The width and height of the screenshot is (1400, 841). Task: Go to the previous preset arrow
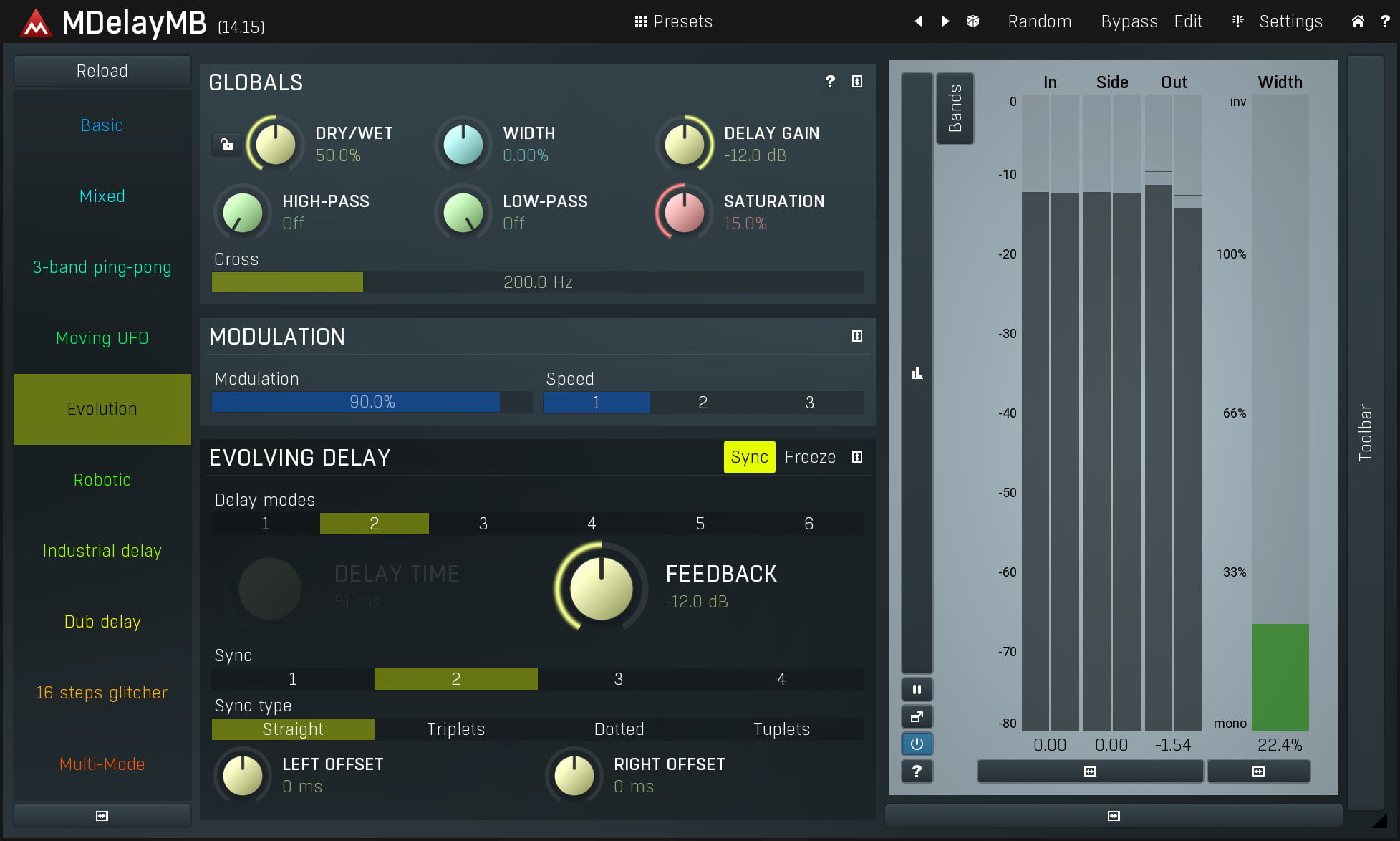pos(918,21)
